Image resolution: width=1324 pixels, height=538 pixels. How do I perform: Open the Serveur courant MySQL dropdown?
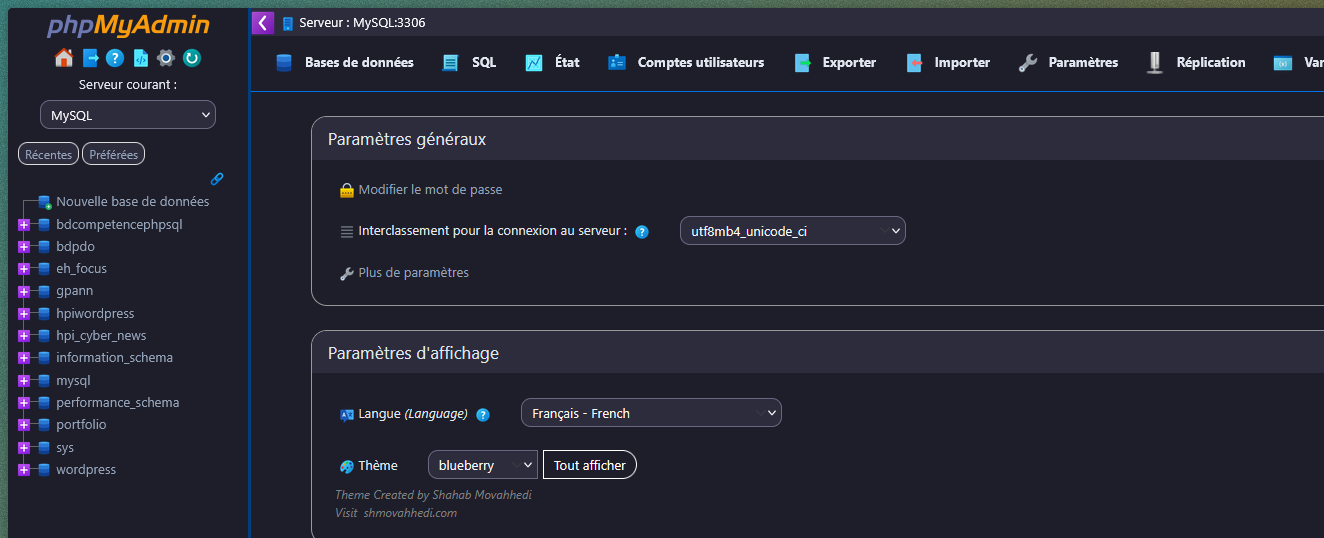128,115
